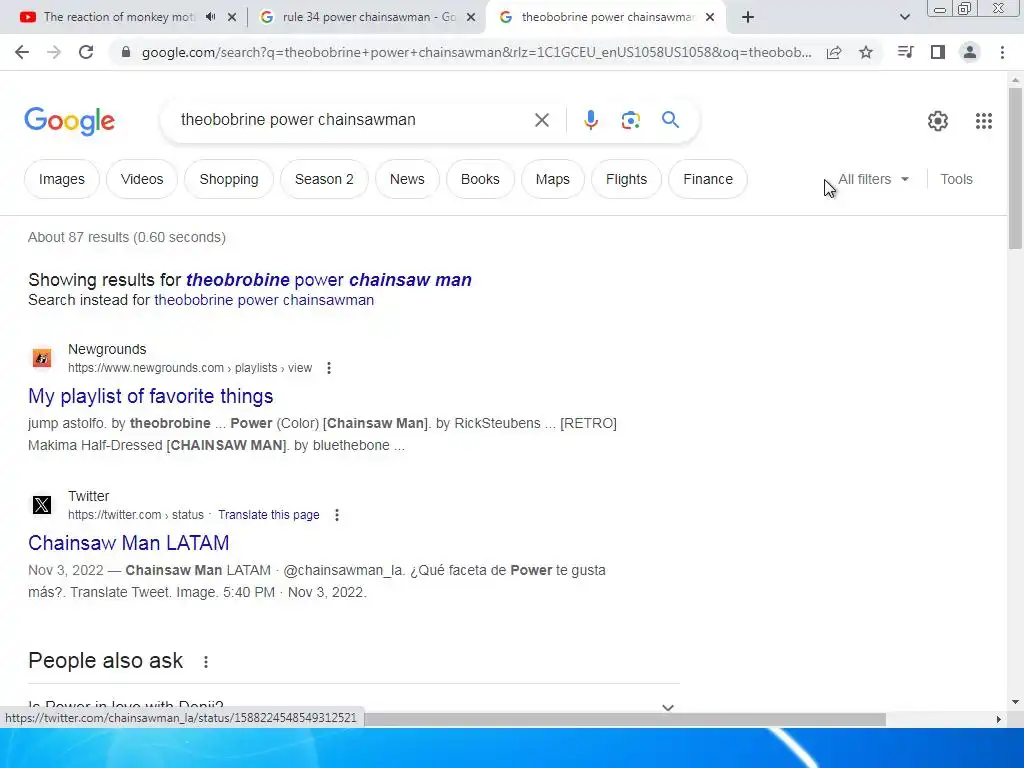Image resolution: width=1024 pixels, height=768 pixels.
Task: Search by image with Google Lens
Action: (x=630, y=120)
